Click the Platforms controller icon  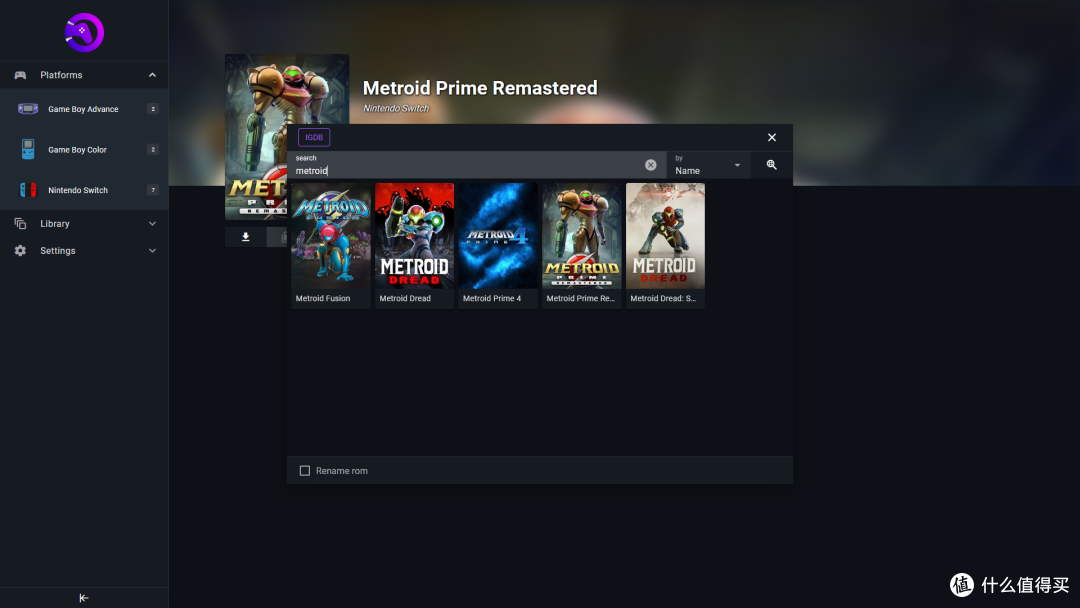20,75
